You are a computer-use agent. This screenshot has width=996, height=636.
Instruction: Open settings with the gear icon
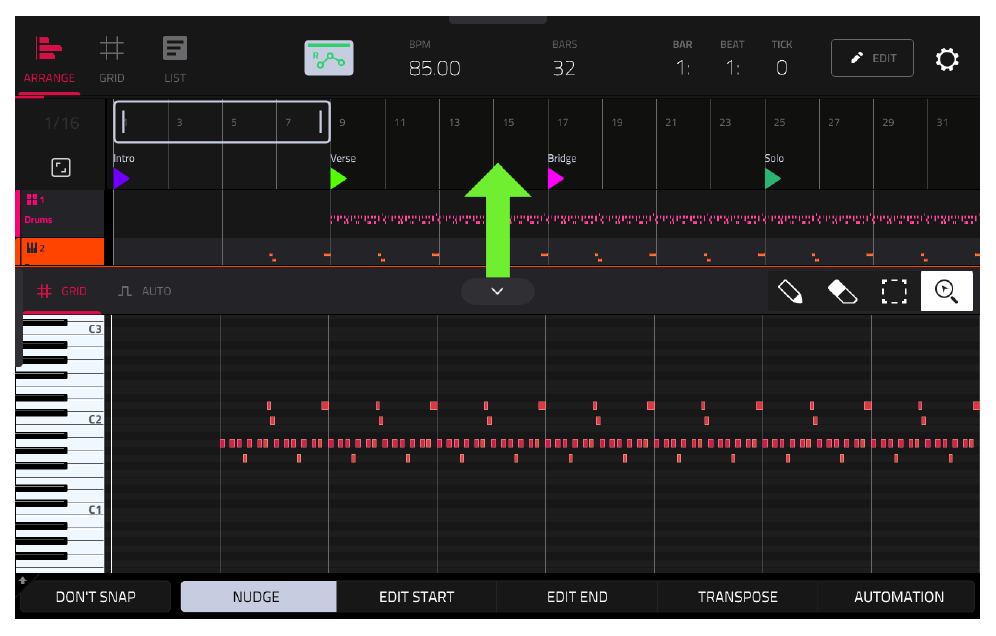[x=946, y=59]
